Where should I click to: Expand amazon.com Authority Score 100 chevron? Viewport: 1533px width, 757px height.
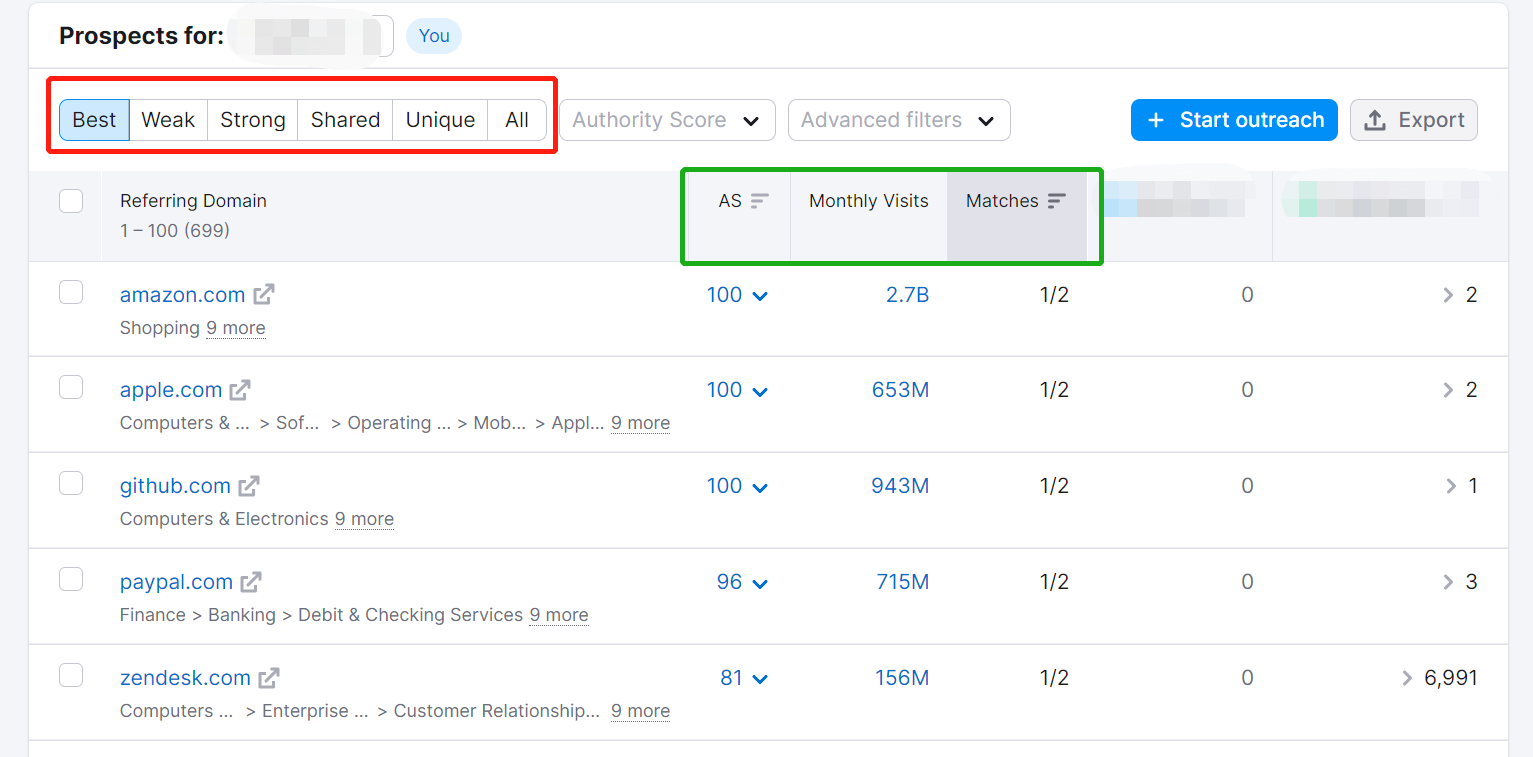(760, 296)
